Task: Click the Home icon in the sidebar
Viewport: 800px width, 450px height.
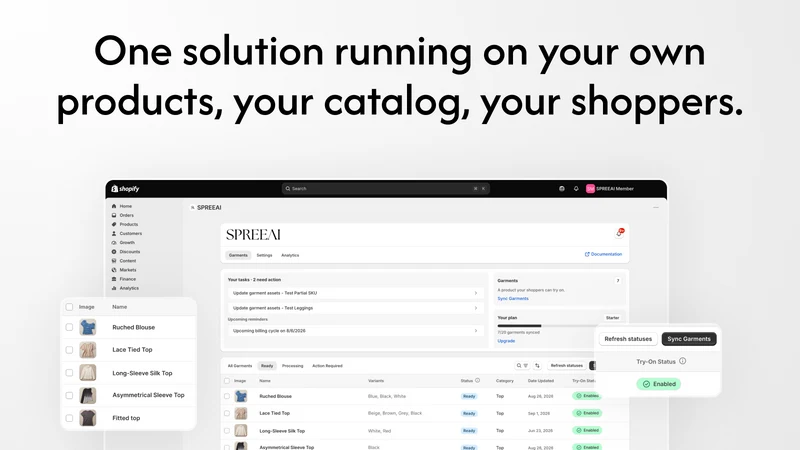Action: coord(114,206)
